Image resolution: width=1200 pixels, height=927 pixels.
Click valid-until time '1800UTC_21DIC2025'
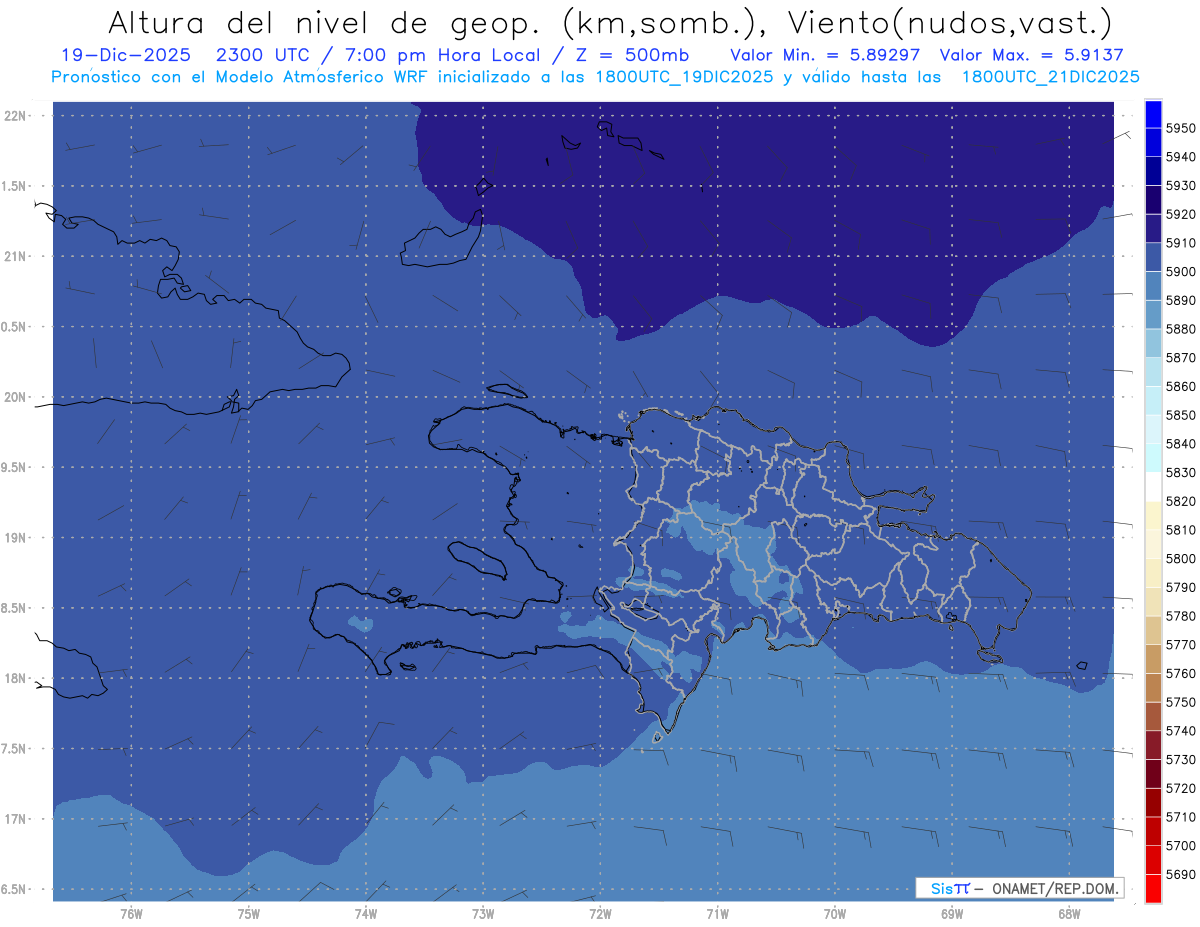(x=1050, y=77)
